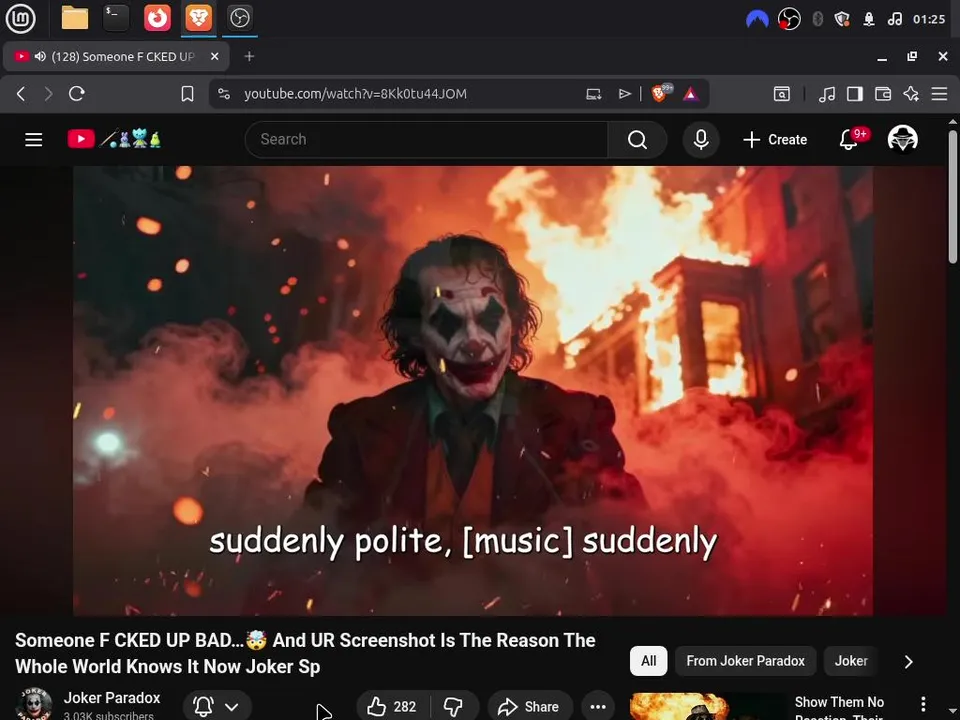Click the blue VPN tray icon
This screenshot has width=960, height=720.
(x=757, y=20)
